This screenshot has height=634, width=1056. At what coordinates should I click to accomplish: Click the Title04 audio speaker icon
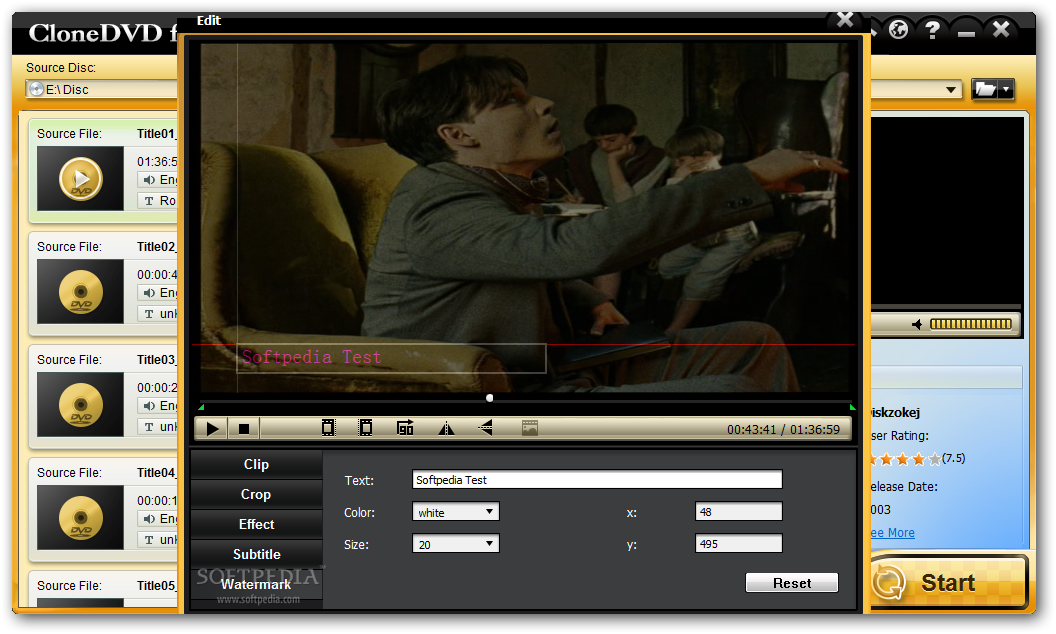click(x=149, y=518)
